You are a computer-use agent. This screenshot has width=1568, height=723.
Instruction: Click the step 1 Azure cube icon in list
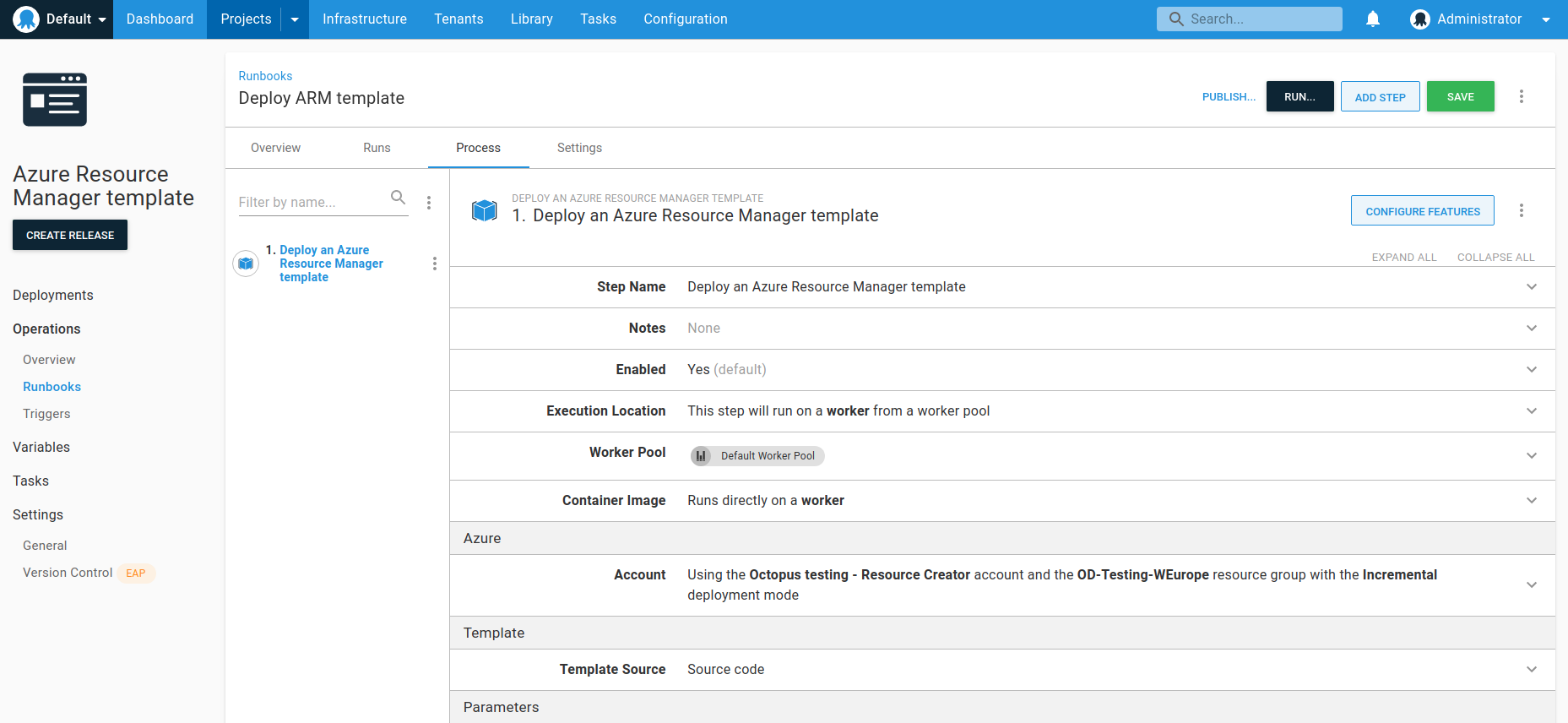point(246,264)
